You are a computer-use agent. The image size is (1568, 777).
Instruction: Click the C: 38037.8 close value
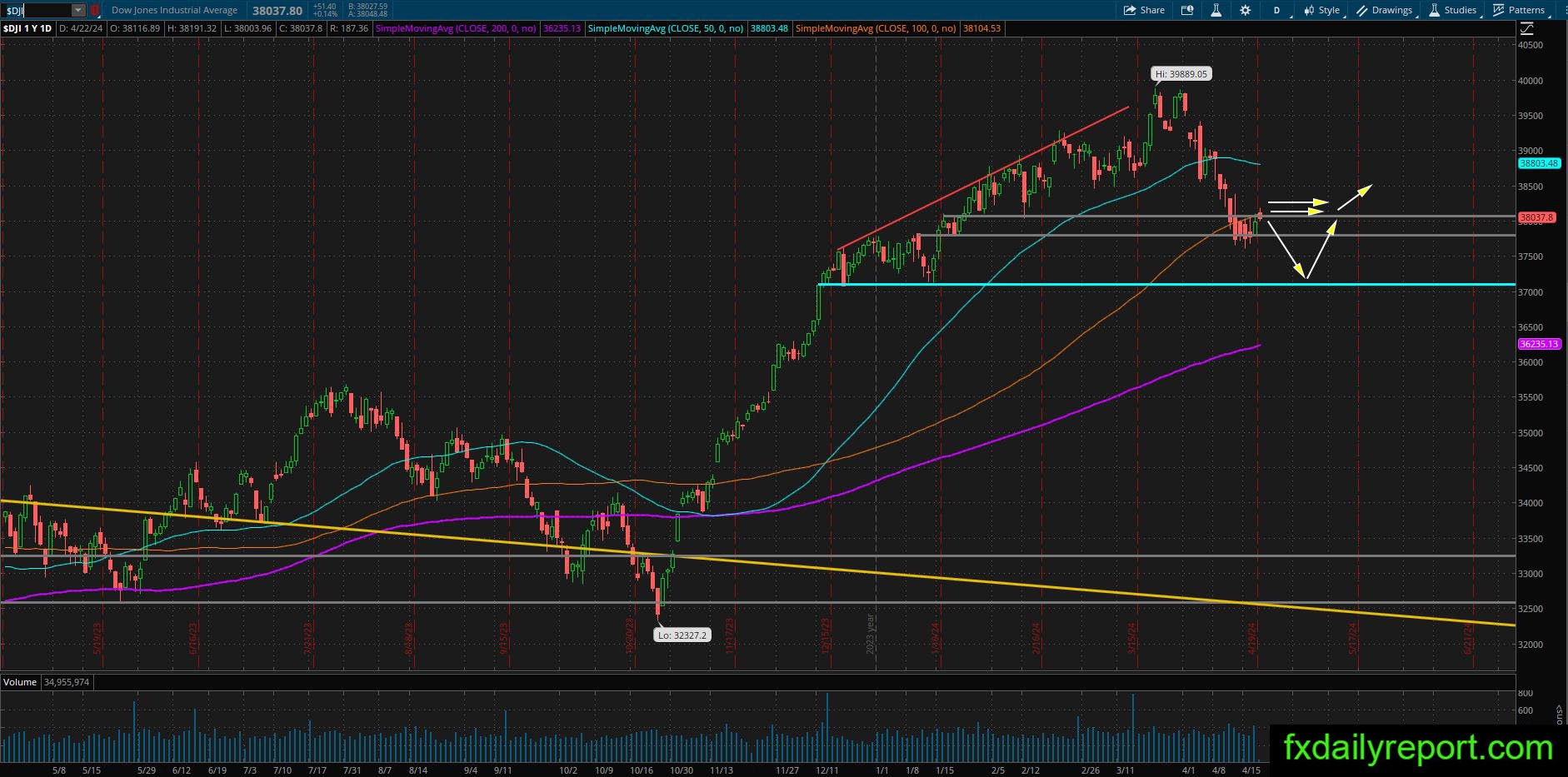point(301,28)
